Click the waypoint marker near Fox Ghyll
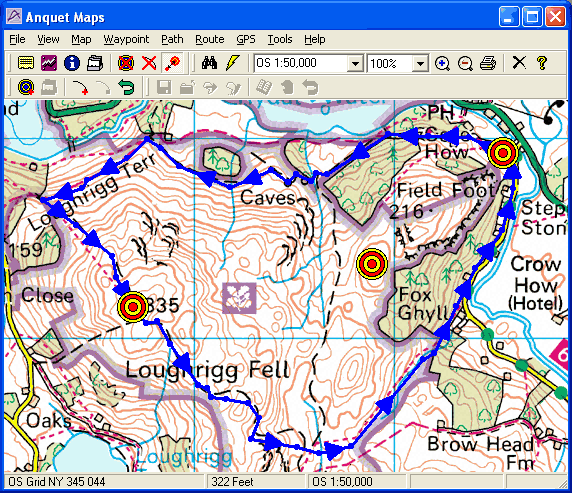The width and height of the screenshot is (572, 493). pyautogui.click(x=372, y=263)
